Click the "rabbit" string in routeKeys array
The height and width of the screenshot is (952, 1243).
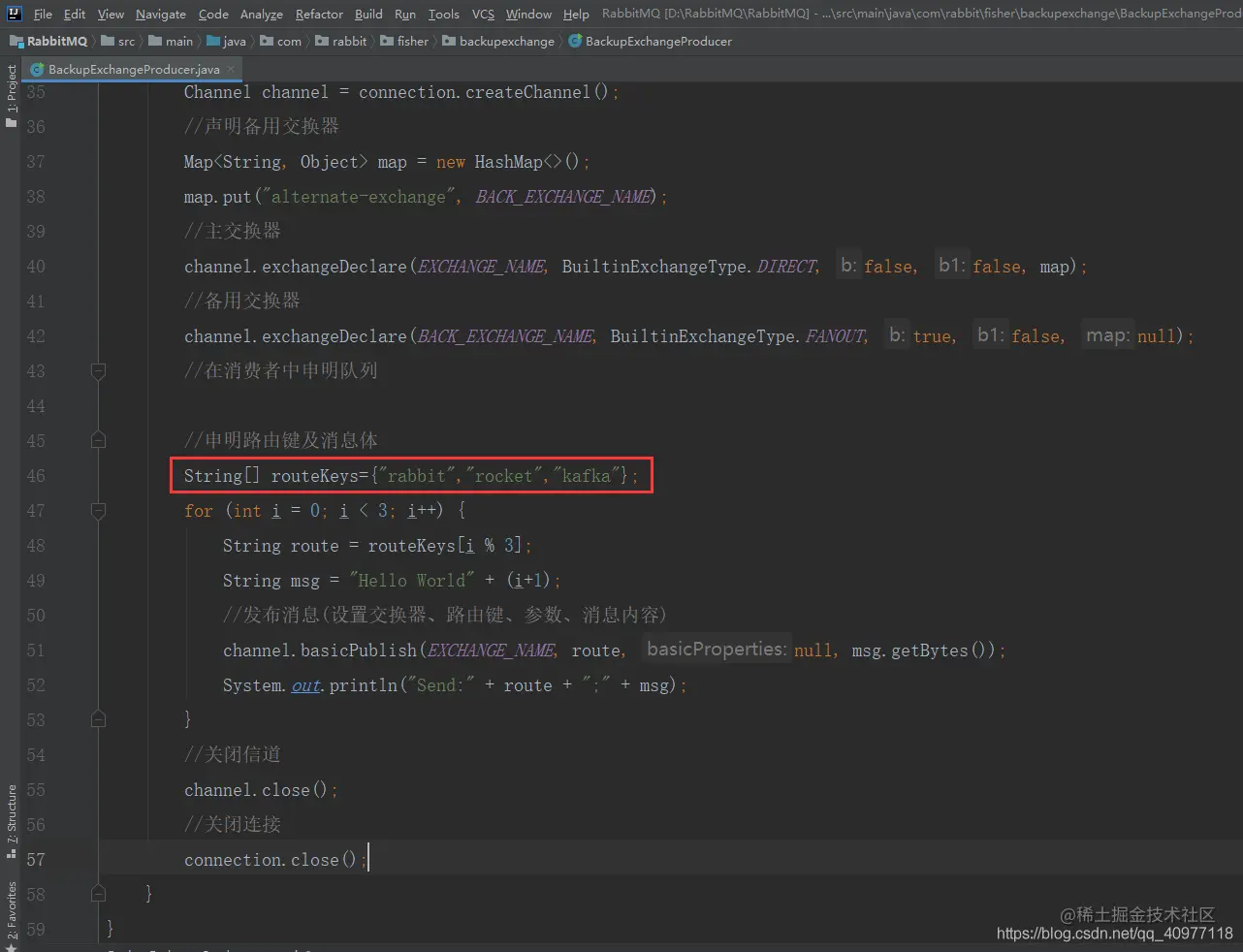tap(417, 476)
